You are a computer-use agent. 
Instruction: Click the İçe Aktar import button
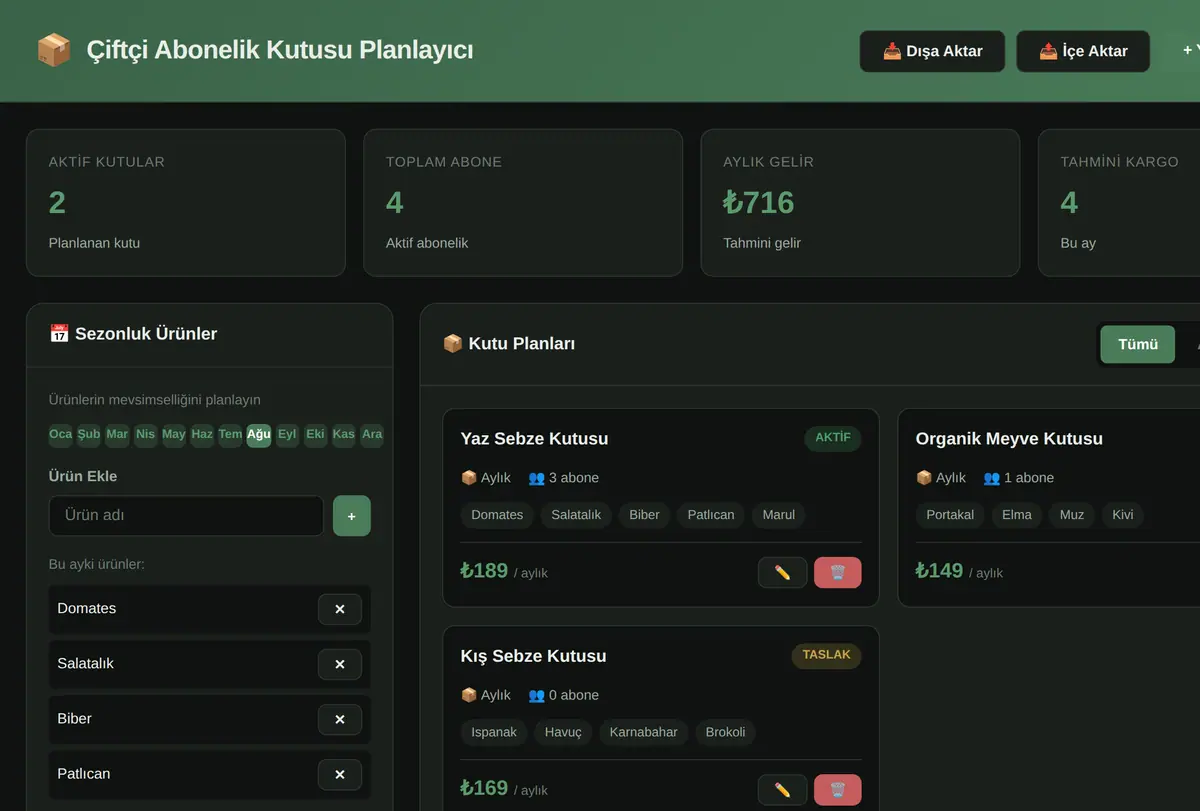pos(1083,51)
